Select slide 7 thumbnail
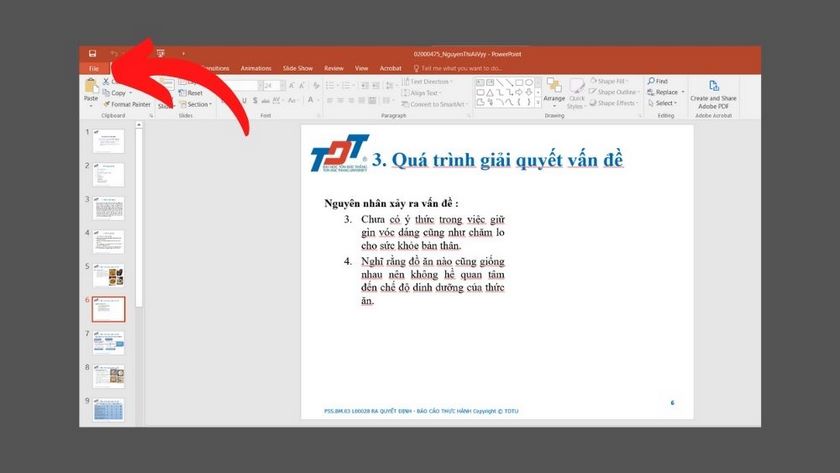The image size is (840, 473). (x=109, y=343)
